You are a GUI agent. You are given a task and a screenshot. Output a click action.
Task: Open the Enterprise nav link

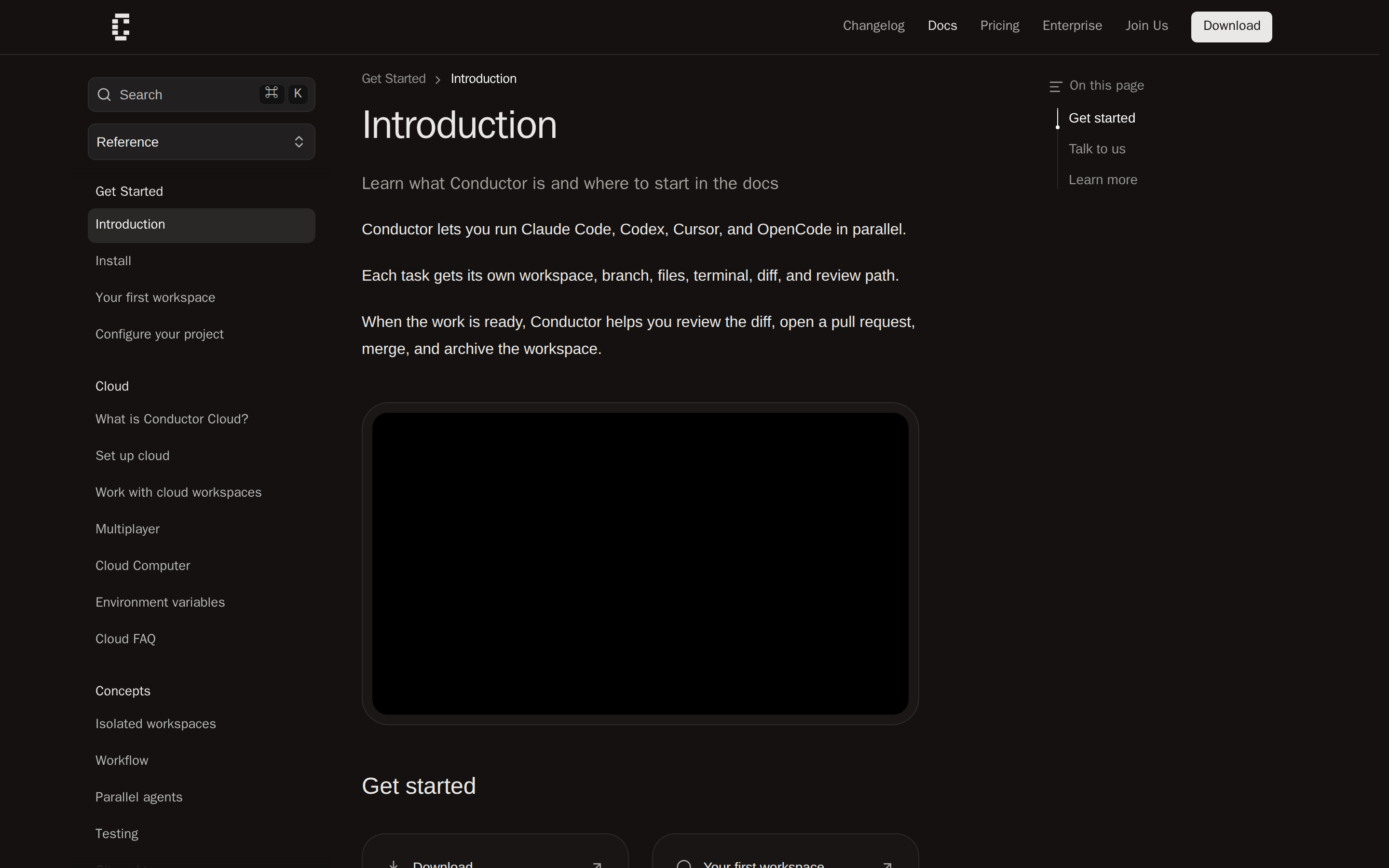[1072, 26]
